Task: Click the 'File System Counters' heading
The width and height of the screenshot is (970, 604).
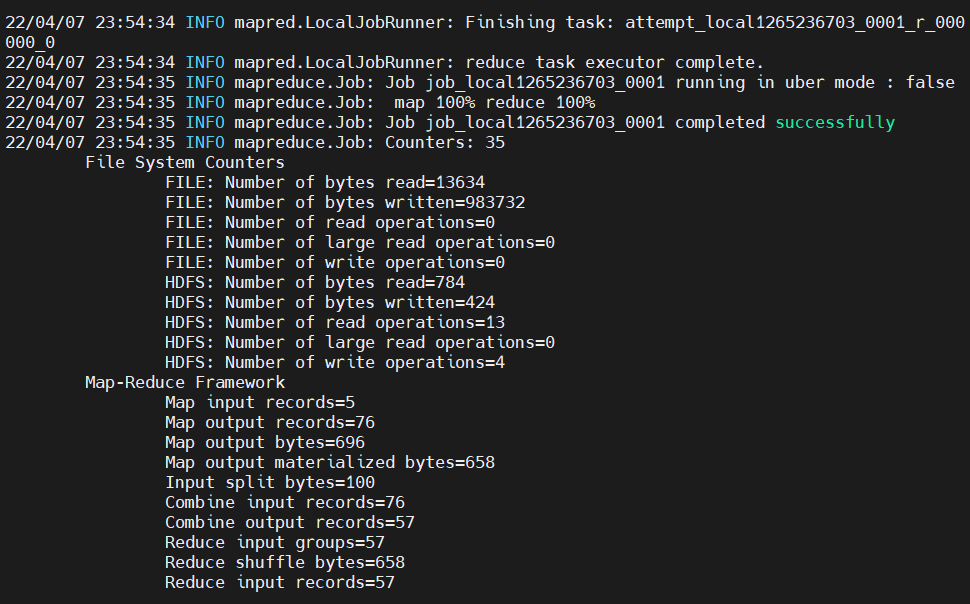Action: (x=186, y=162)
